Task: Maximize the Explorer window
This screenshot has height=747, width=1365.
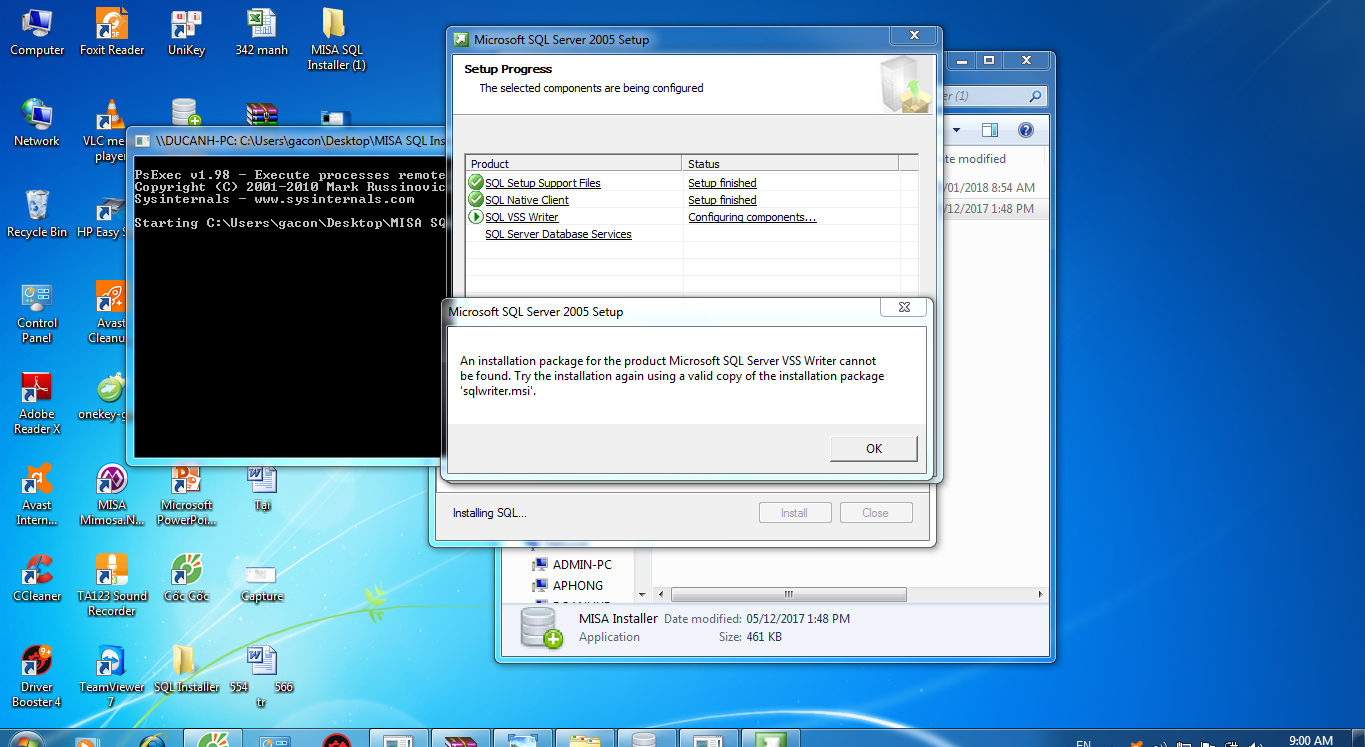Action: [x=989, y=61]
